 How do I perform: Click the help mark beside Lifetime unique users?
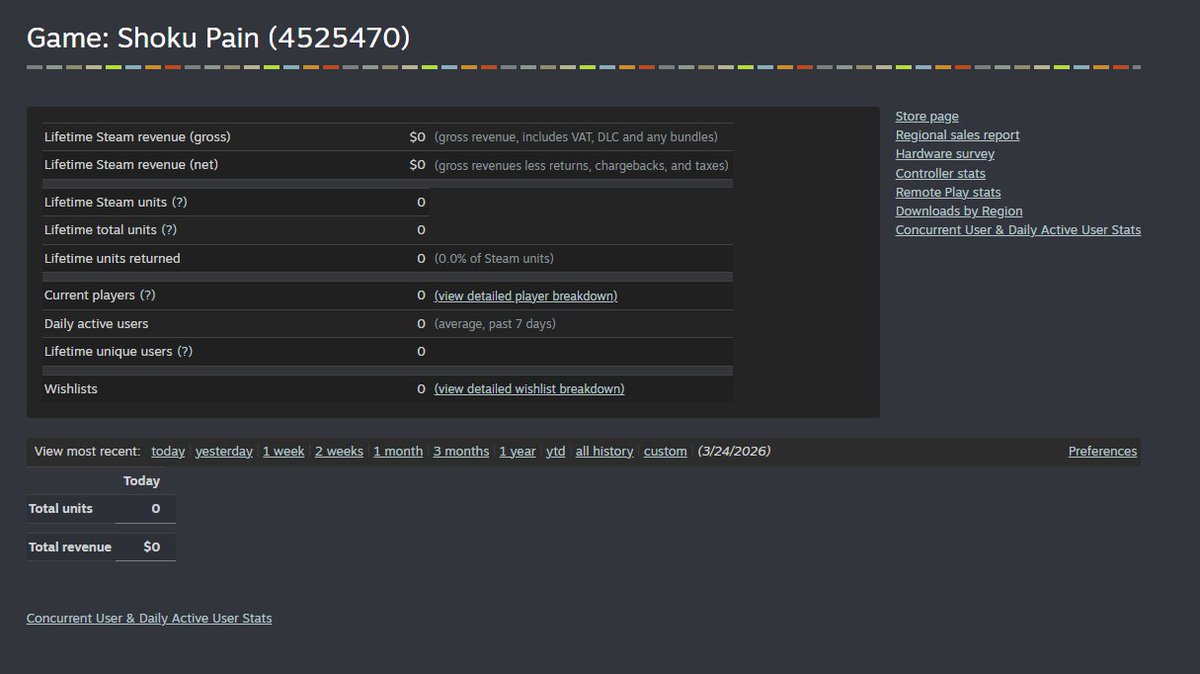184,352
